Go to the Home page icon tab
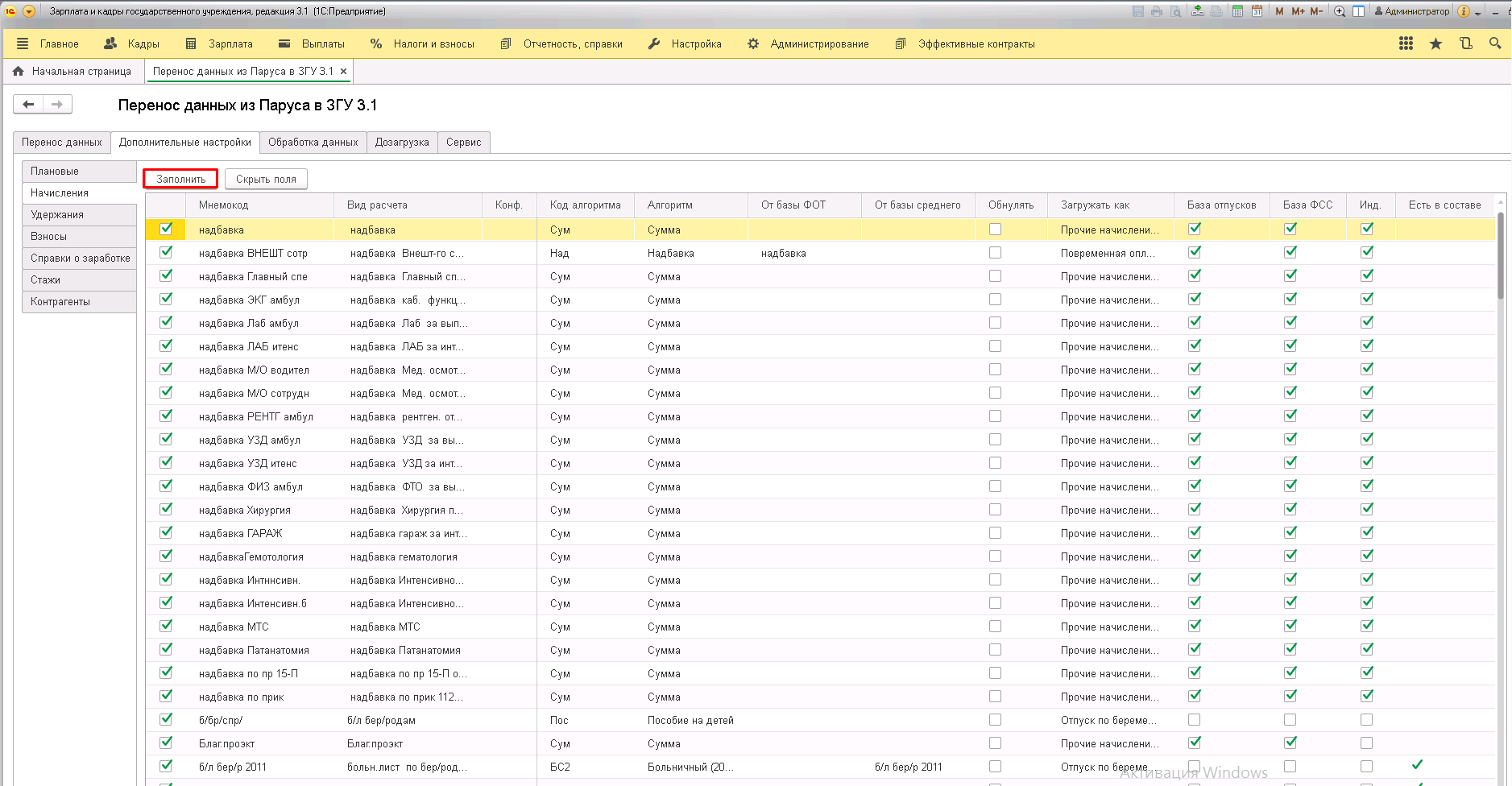 [x=72, y=72]
